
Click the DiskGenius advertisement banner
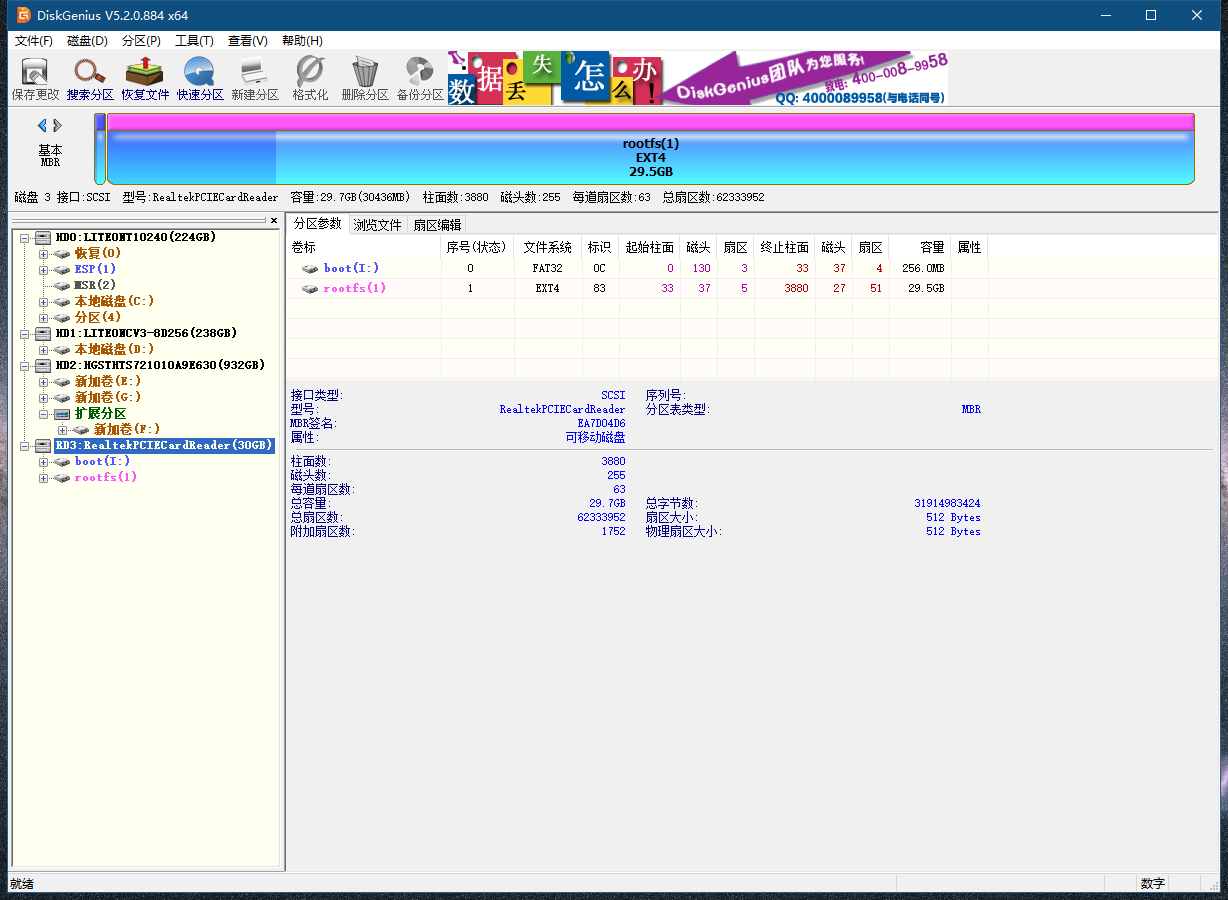[697, 78]
